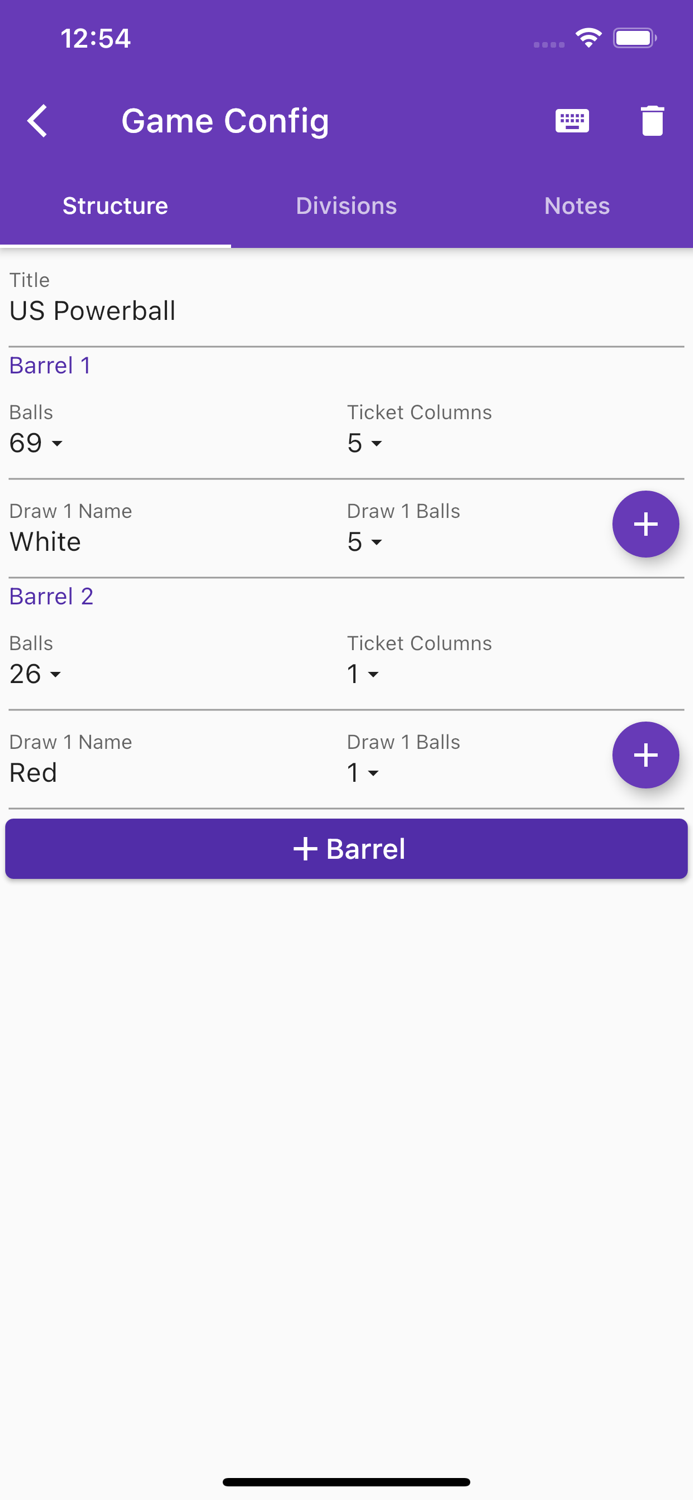Image resolution: width=693 pixels, height=1500 pixels.
Task: Select the Barrel 1 heading link
Action: (x=49, y=366)
